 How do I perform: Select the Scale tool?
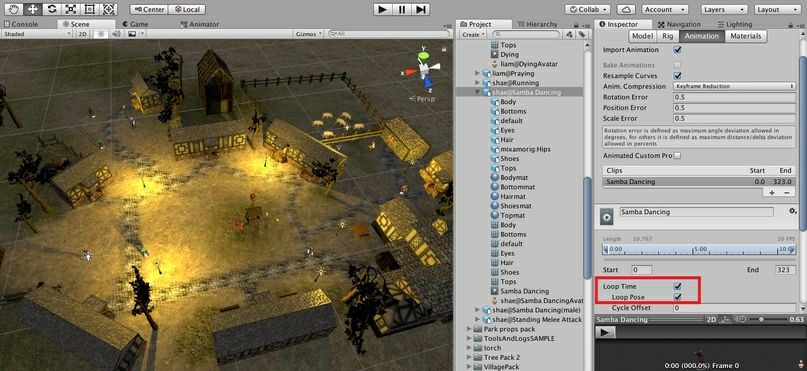71,9
